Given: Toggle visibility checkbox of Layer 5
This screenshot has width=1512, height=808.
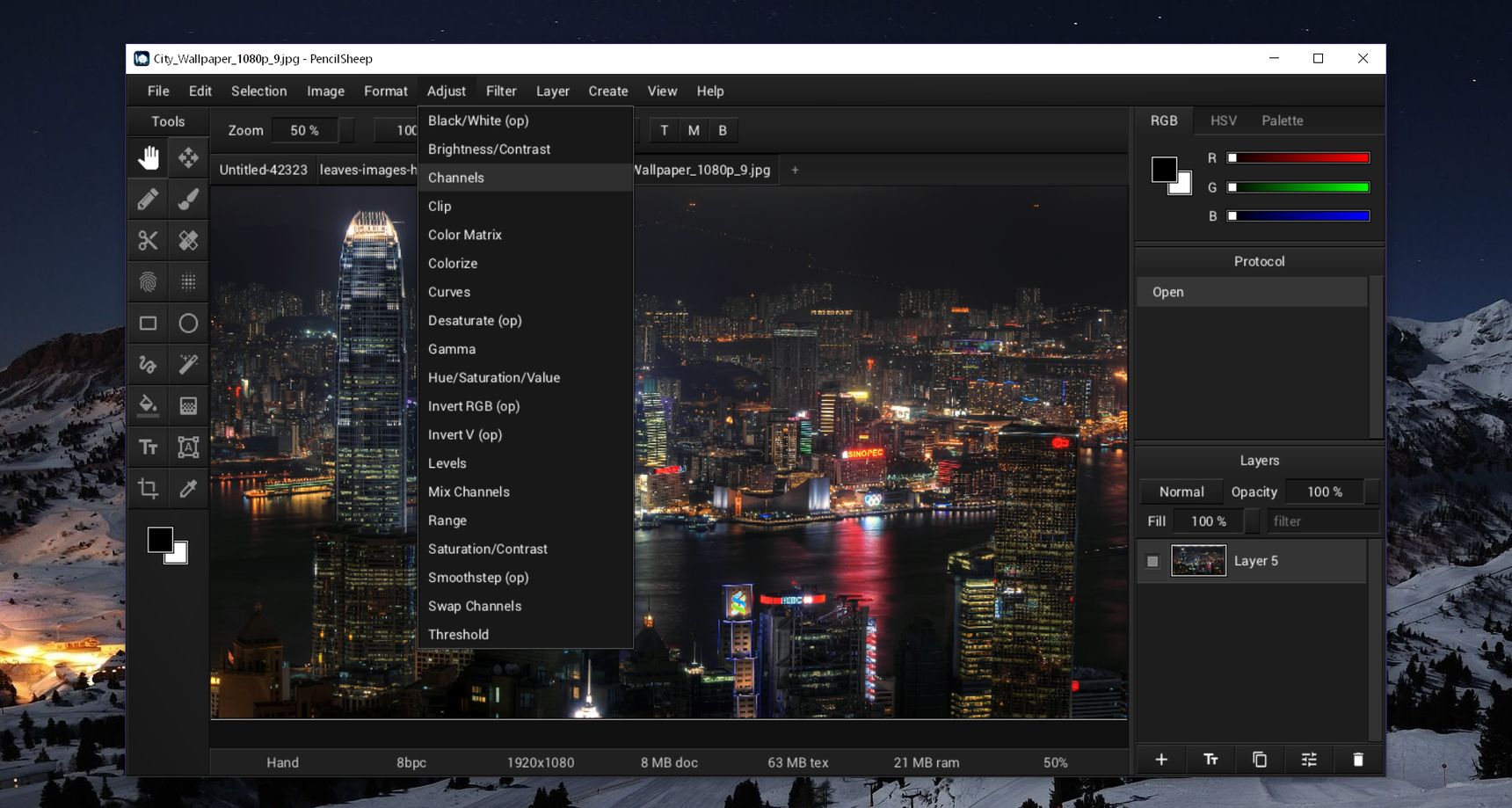Looking at the screenshot, I should (x=1152, y=561).
